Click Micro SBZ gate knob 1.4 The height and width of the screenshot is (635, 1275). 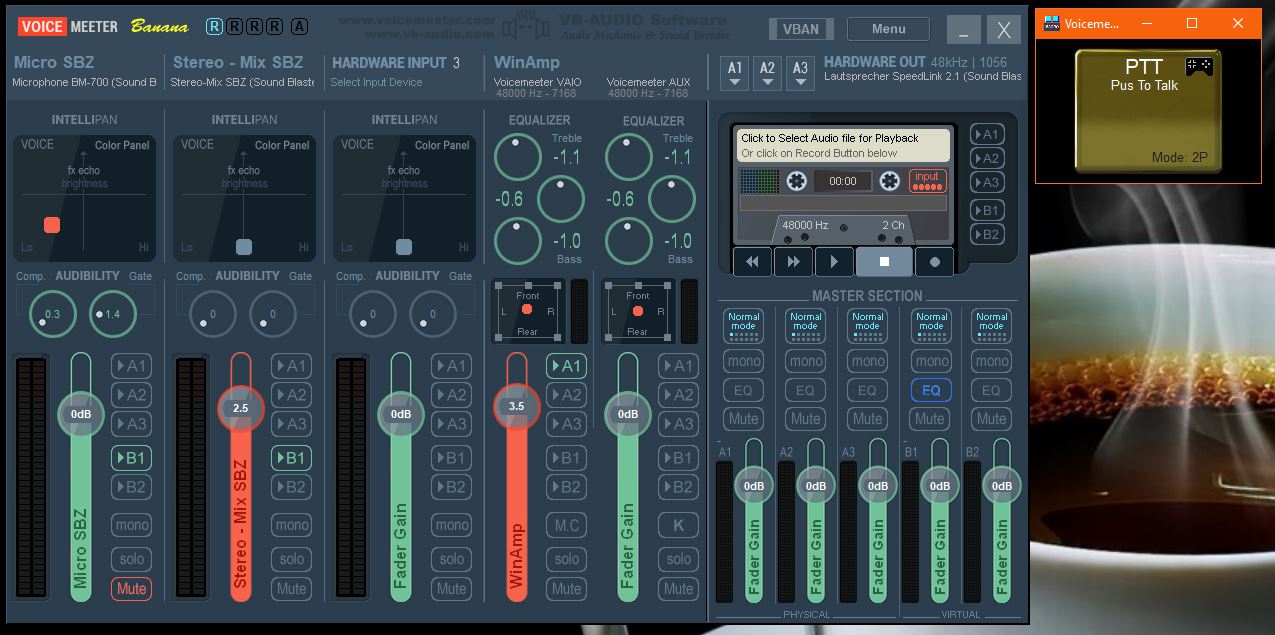(112, 314)
